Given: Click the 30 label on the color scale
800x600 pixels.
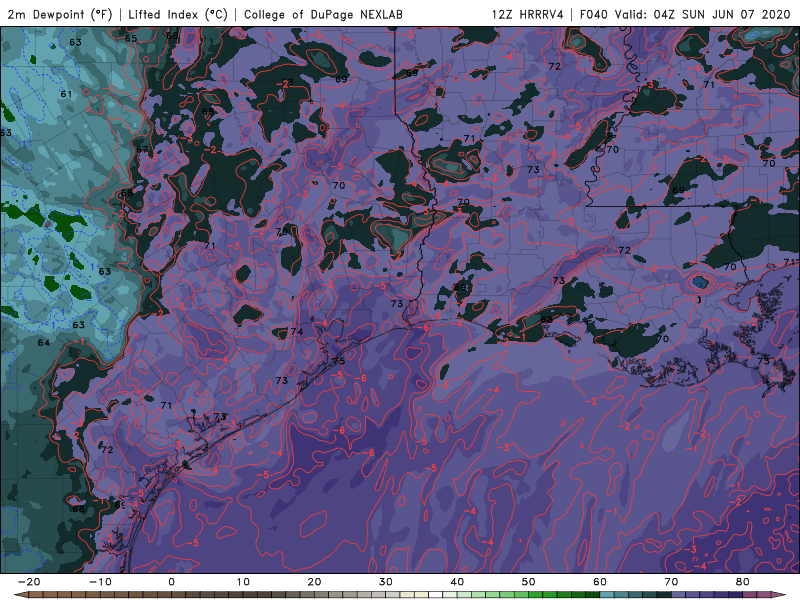Looking at the screenshot, I should click(386, 582).
